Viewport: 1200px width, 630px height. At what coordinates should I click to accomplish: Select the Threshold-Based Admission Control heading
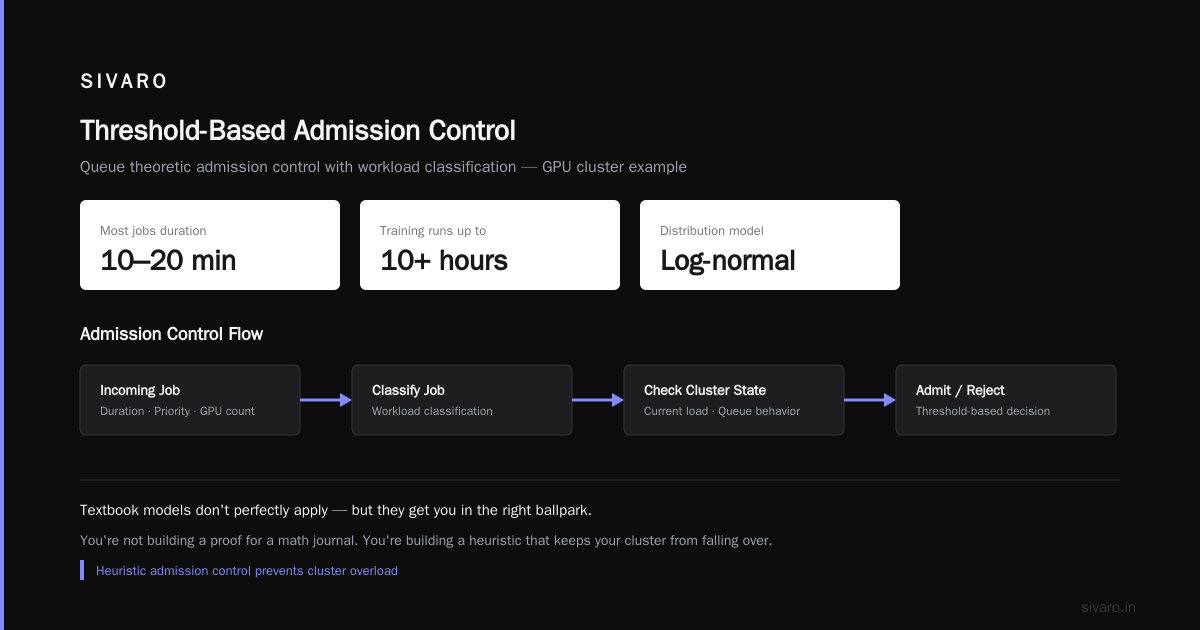(298, 131)
